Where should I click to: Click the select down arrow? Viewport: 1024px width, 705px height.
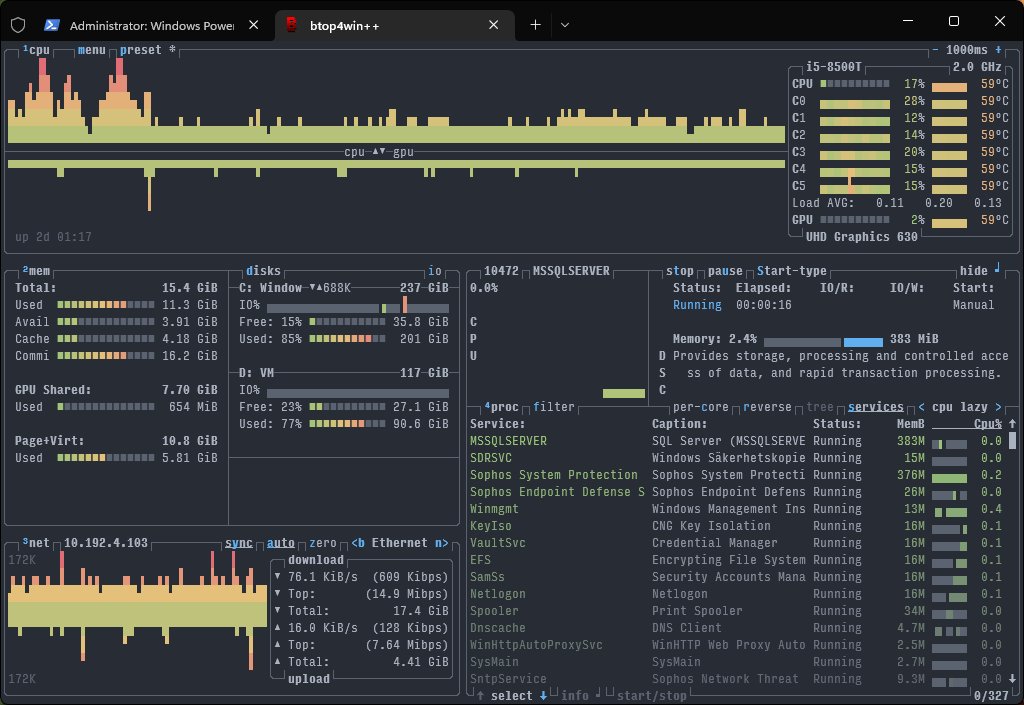point(543,696)
